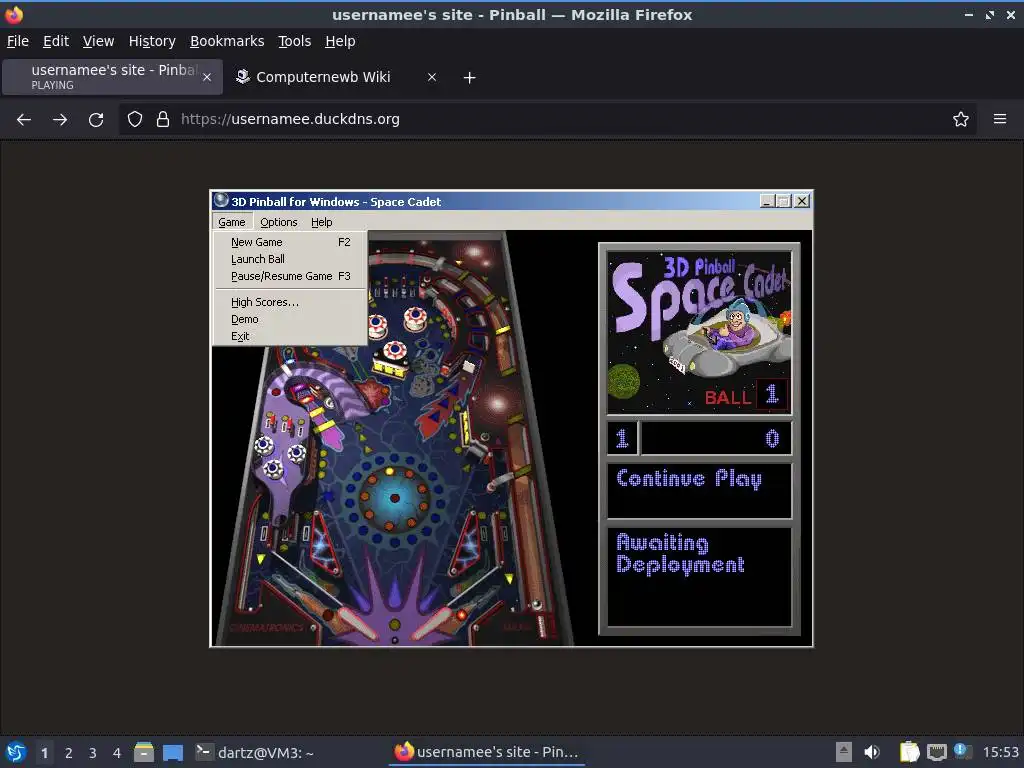Minimize the 3D Pinball window
Screen dimensions: 1024x768
(767, 201)
